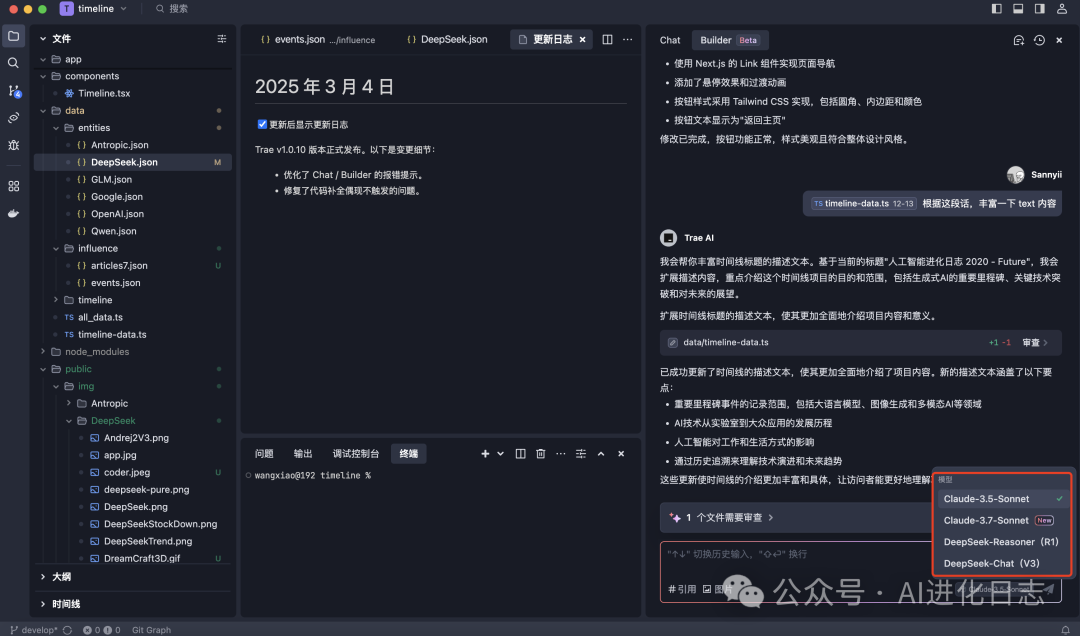This screenshot has height=636, width=1080.
Task: Expand the 大纲 section
Action: point(43,577)
